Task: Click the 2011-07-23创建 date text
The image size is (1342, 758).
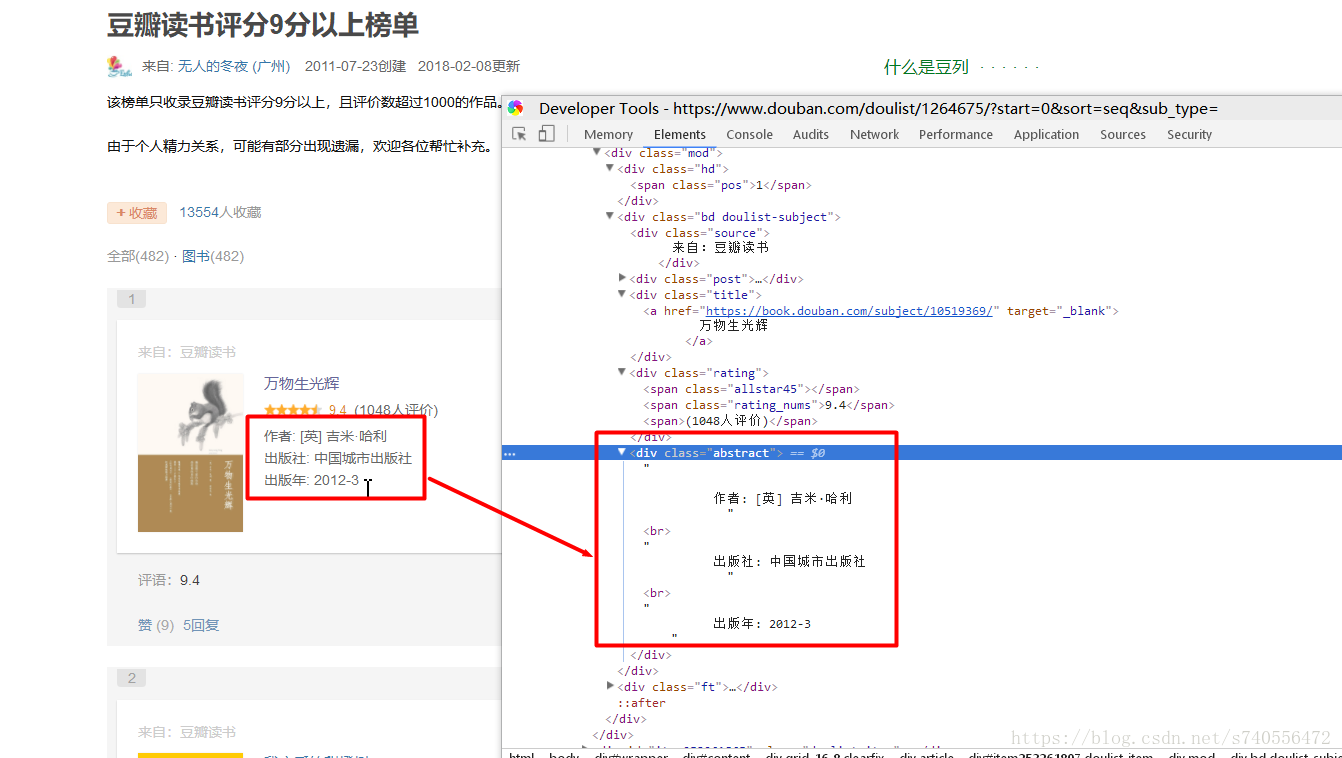Action: click(x=355, y=67)
